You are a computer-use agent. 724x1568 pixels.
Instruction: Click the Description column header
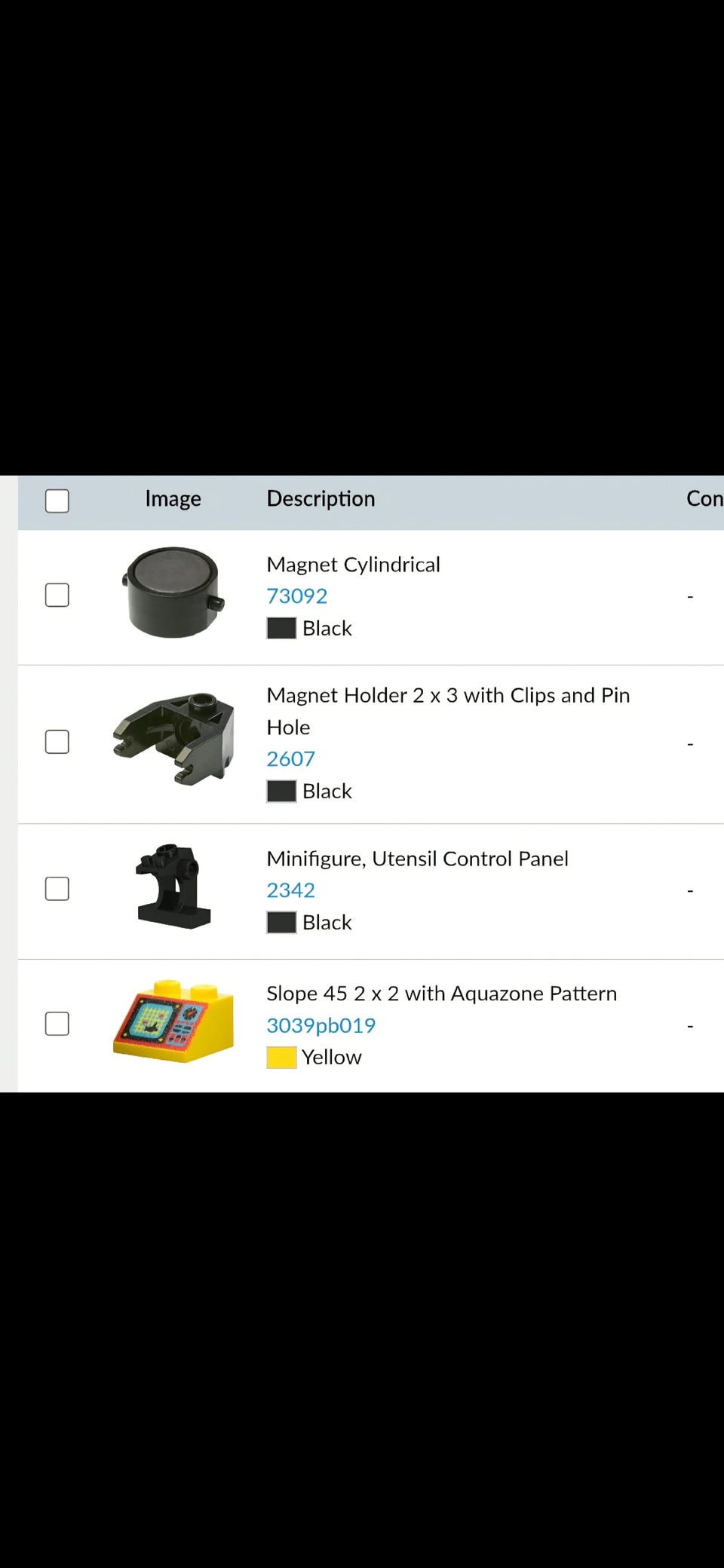coord(321,499)
